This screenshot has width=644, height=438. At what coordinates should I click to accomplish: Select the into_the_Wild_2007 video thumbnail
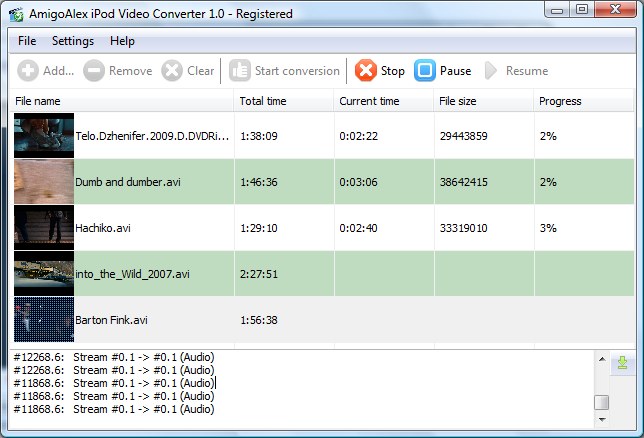(x=44, y=274)
